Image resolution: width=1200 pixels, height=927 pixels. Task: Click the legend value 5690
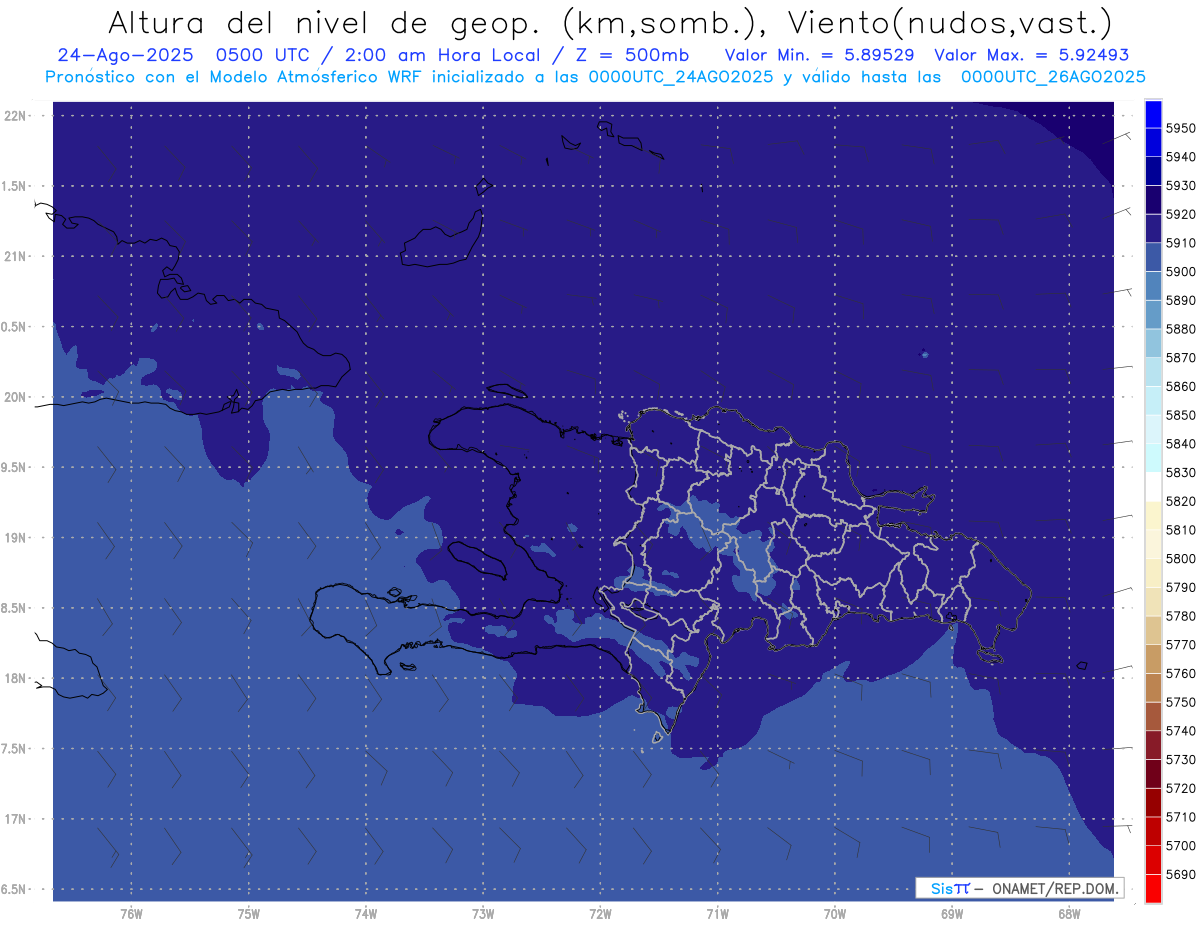coord(1180,874)
